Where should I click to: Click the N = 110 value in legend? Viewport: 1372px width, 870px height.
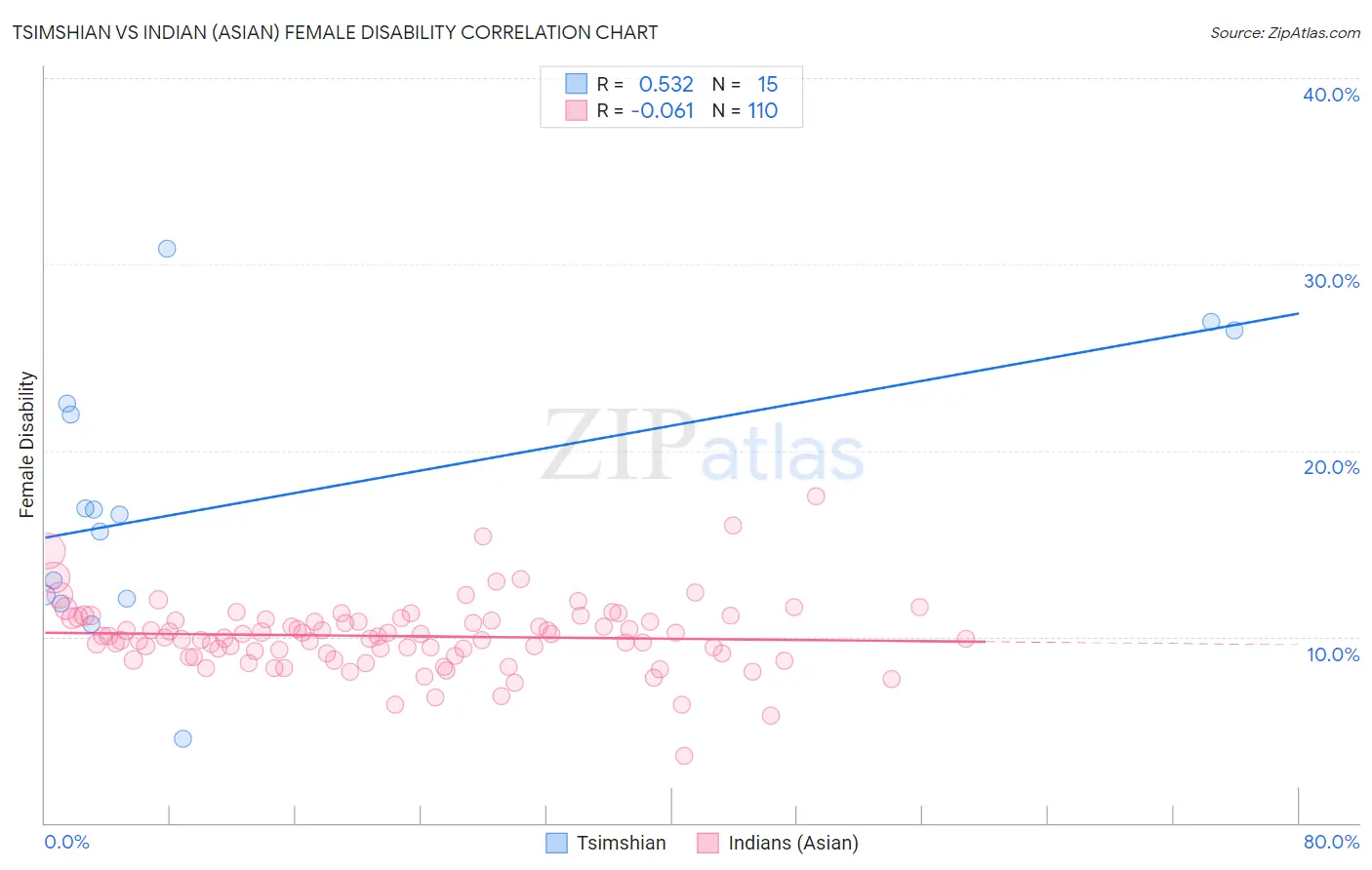[x=745, y=110]
